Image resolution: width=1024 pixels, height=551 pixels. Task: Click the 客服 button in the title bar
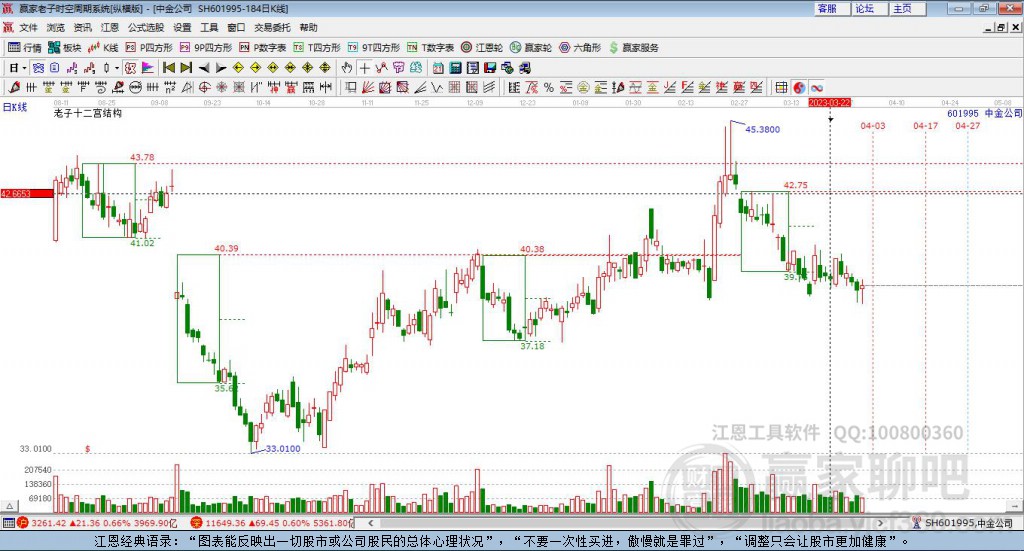point(832,8)
